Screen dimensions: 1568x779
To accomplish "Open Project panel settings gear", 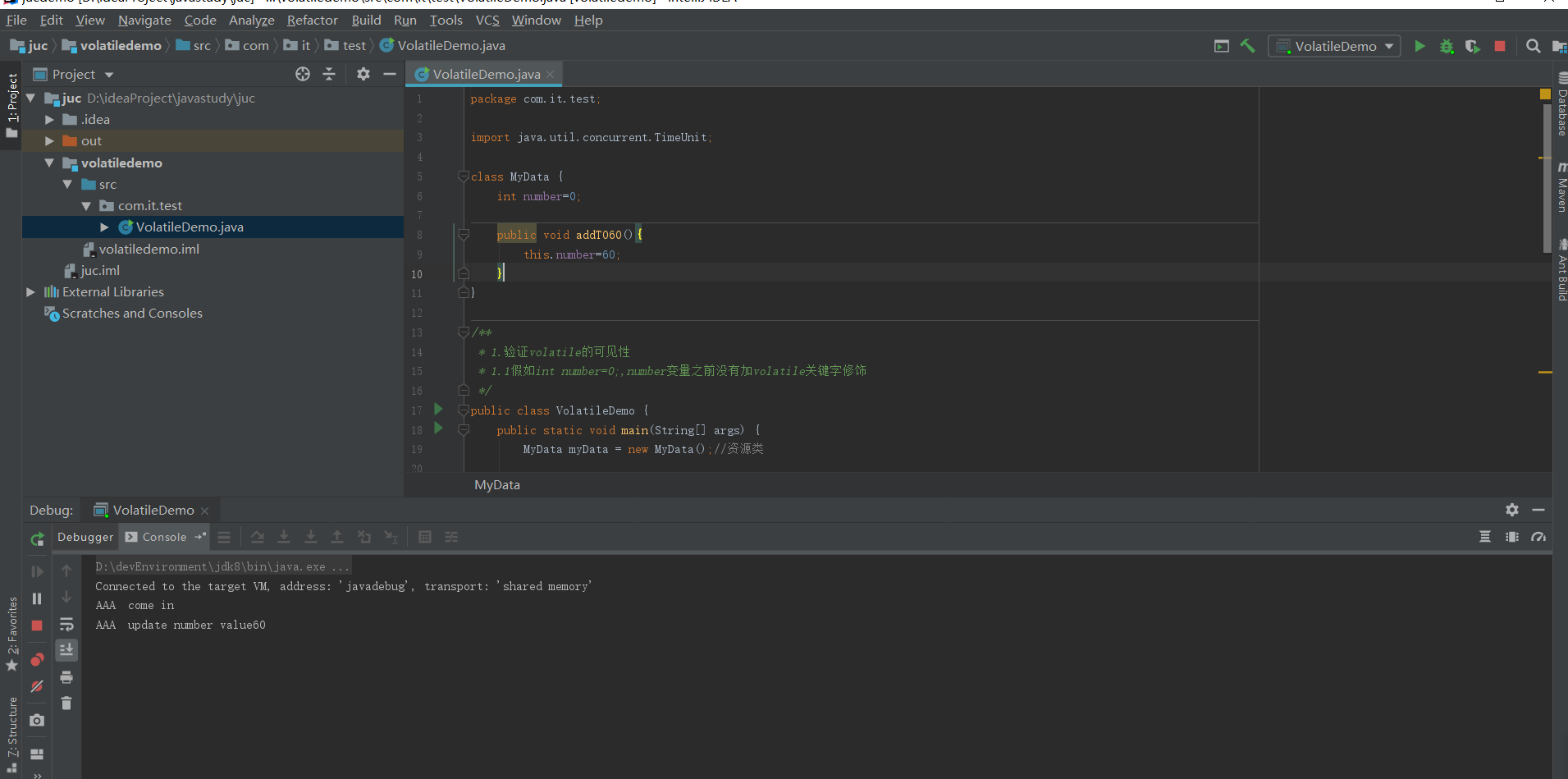I will click(363, 74).
